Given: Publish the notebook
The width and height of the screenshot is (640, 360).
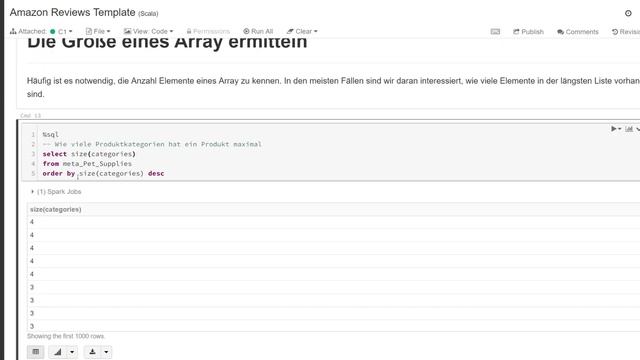Looking at the screenshot, I should click(x=529, y=31).
